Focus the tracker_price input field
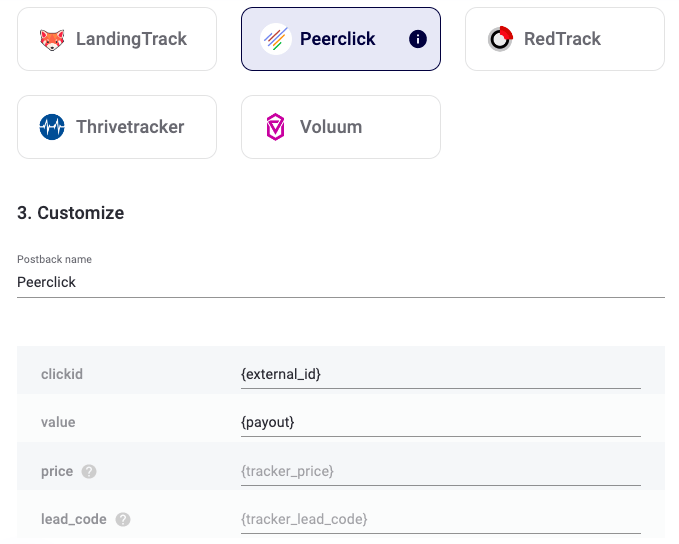Viewport: 679px width, 544px height. click(441, 471)
